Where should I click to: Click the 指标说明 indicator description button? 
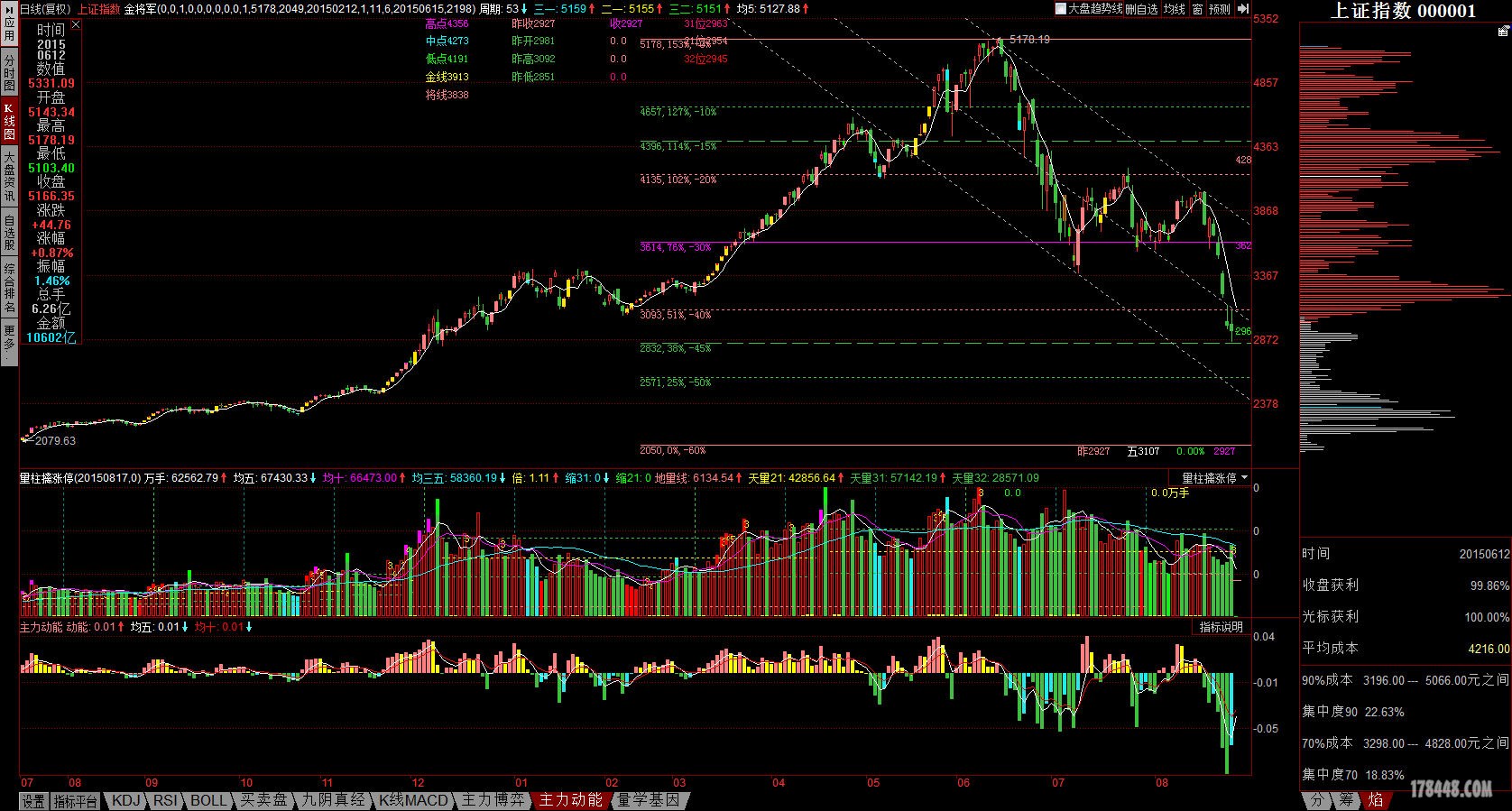pyautogui.click(x=1221, y=627)
